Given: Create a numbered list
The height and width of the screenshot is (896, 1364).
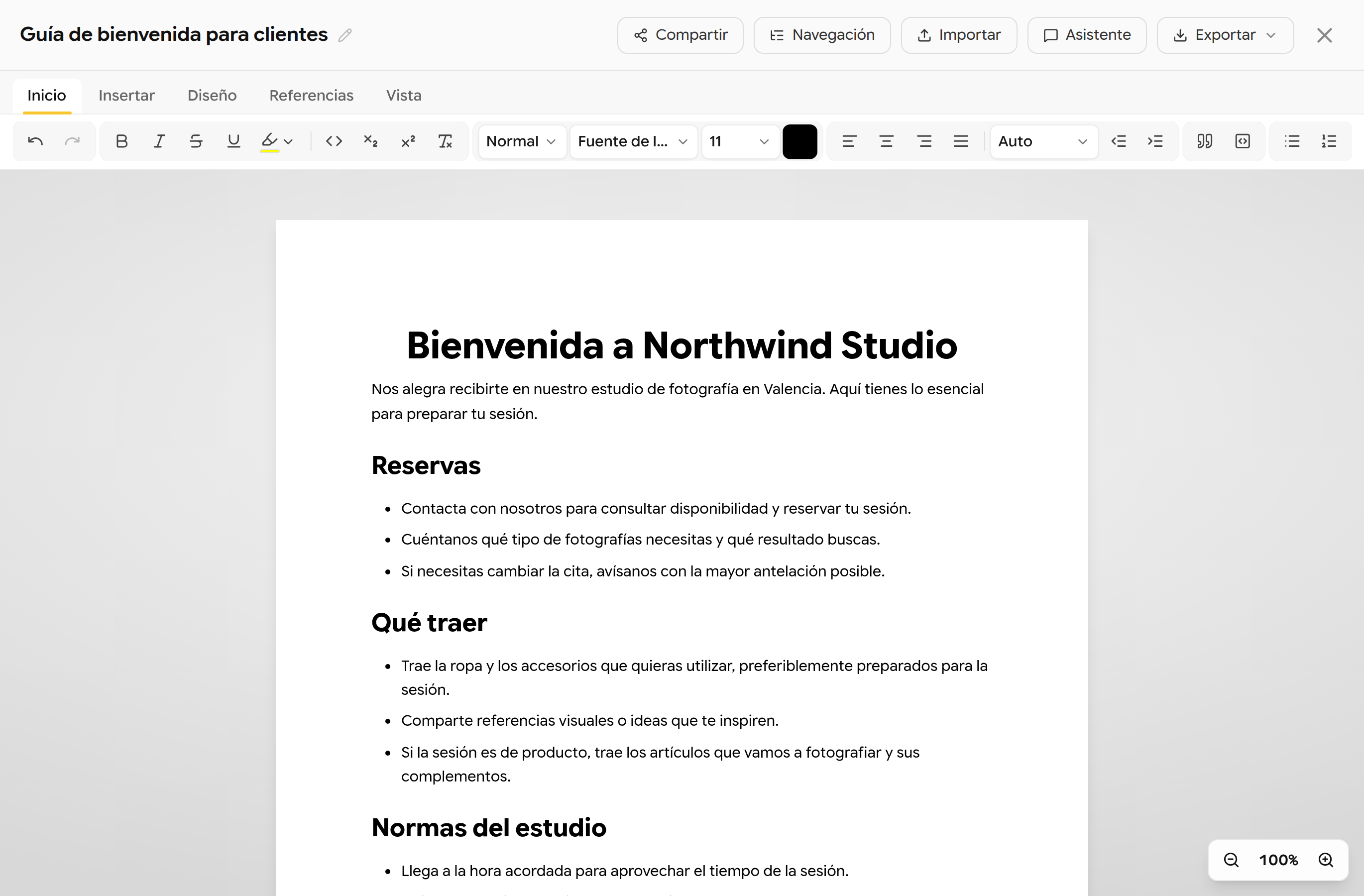Looking at the screenshot, I should click(1329, 141).
